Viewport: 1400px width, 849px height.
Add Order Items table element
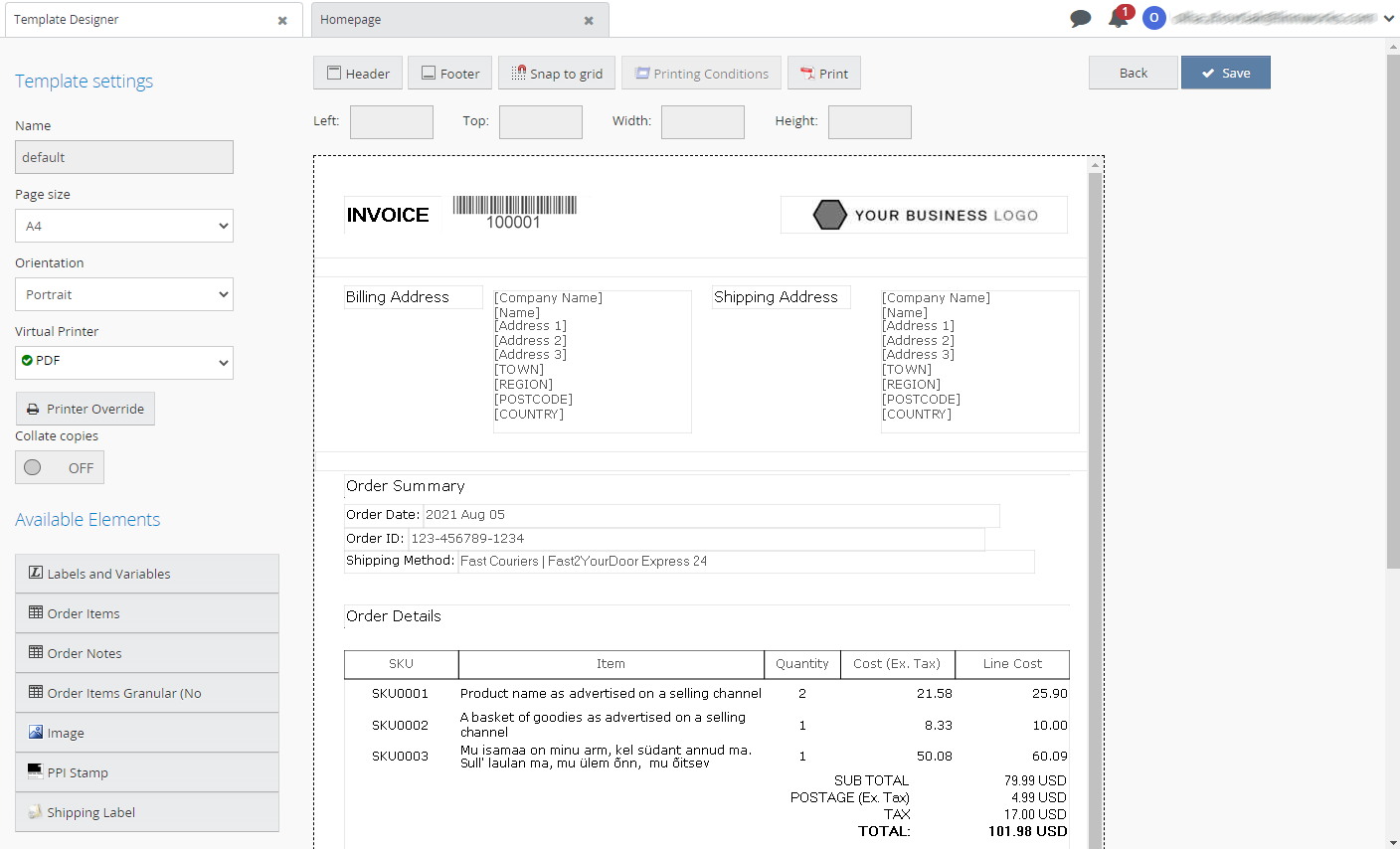coord(147,613)
